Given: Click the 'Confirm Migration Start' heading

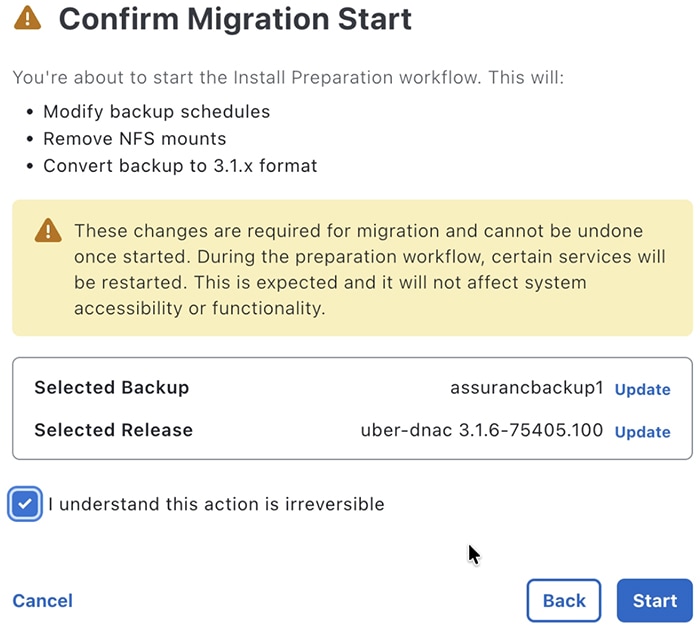Looking at the screenshot, I should pyautogui.click(x=235, y=18).
